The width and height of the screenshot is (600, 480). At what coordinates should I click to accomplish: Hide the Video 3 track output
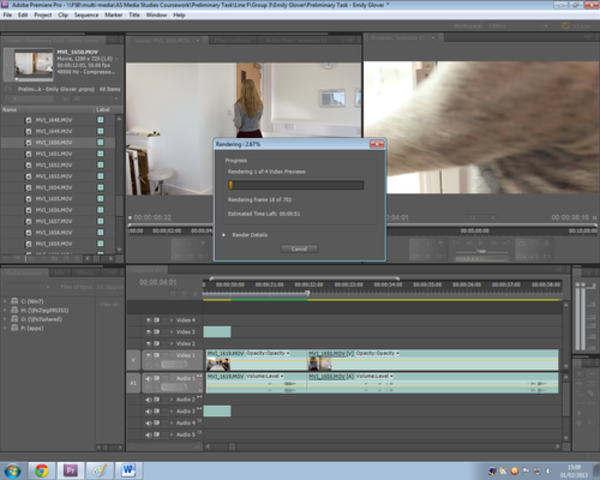(x=148, y=332)
